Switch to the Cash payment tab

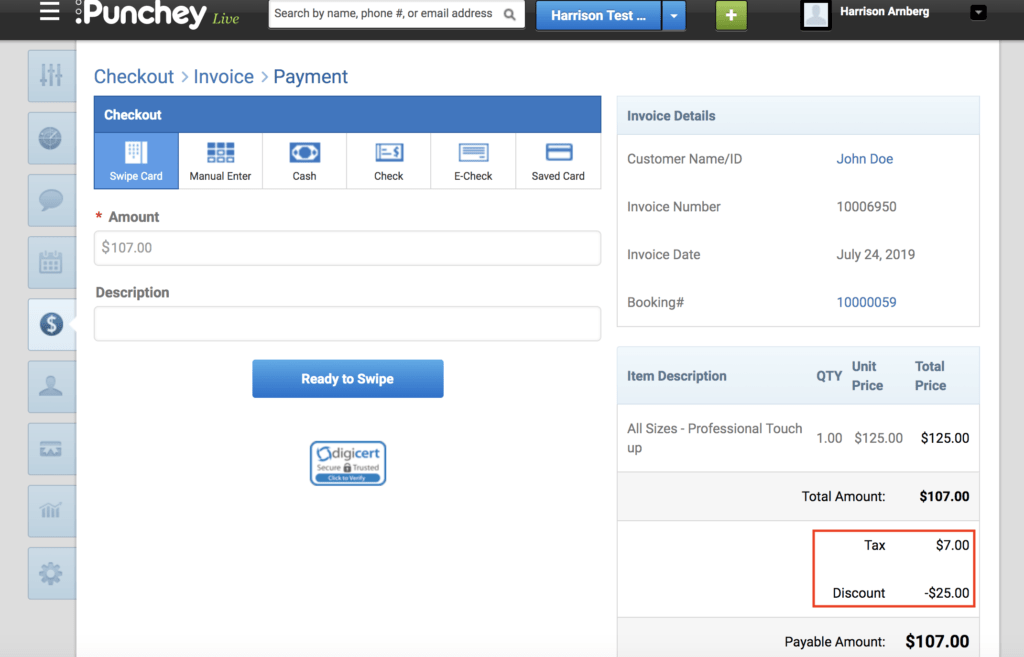[x=303, y=160]
